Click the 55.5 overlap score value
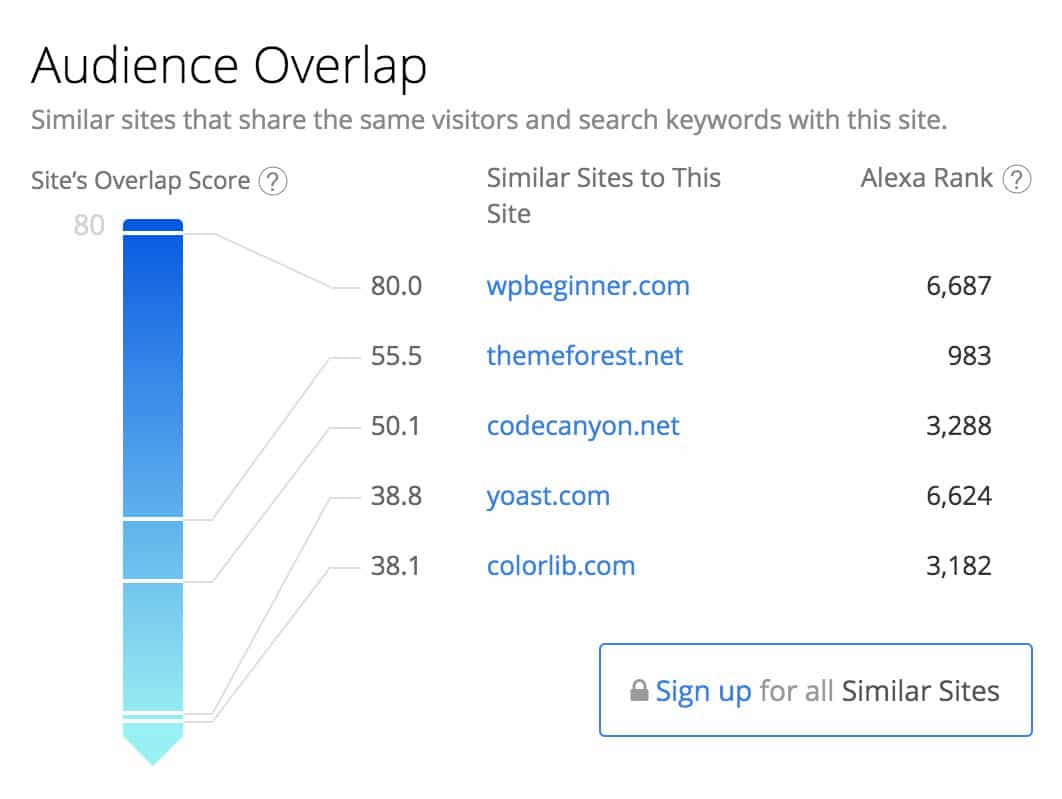The width and height of the screenshot is (1062, 799). (396, 355)
